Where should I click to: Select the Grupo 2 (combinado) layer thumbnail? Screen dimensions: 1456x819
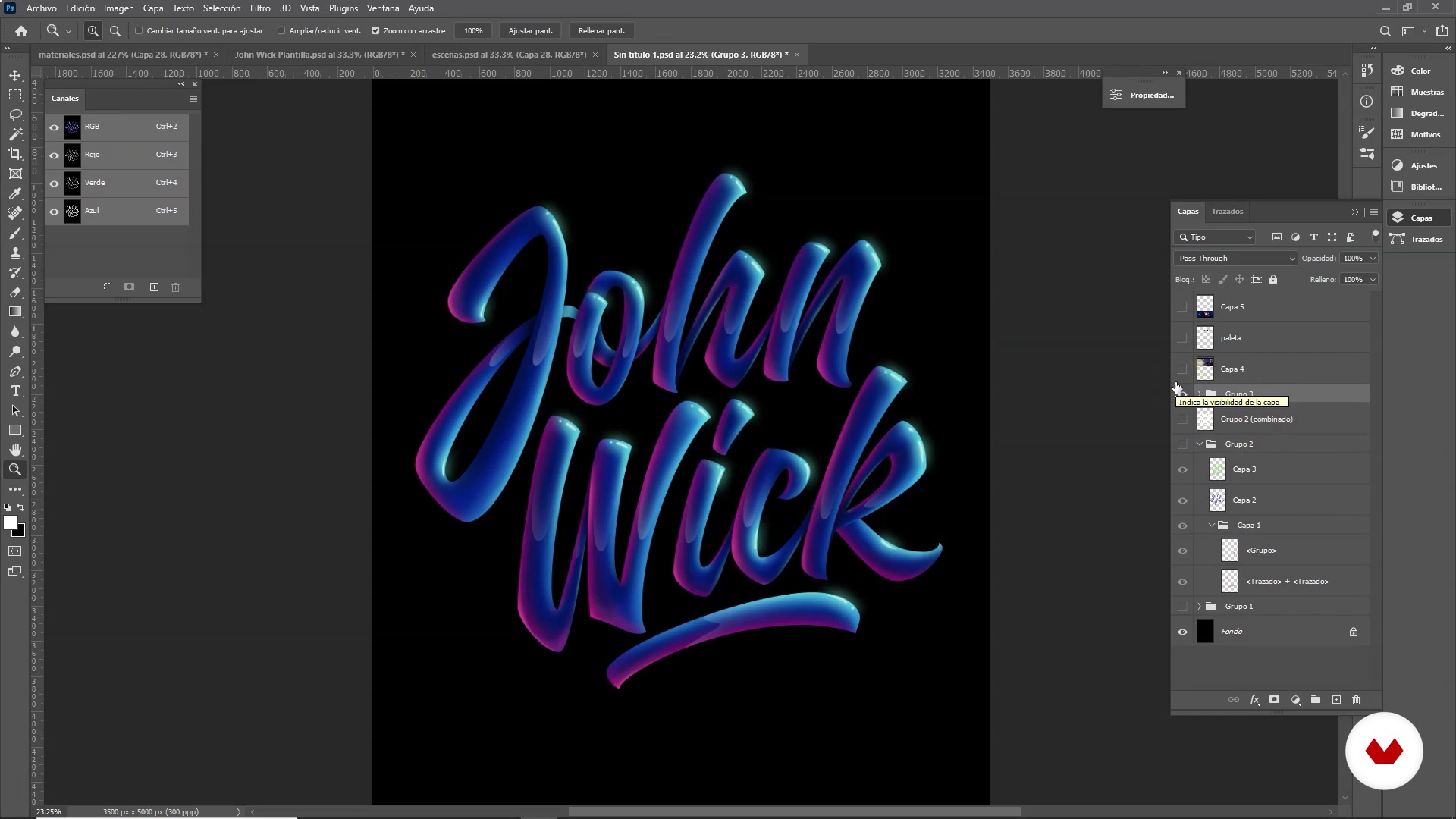(x=1205, y=419)
